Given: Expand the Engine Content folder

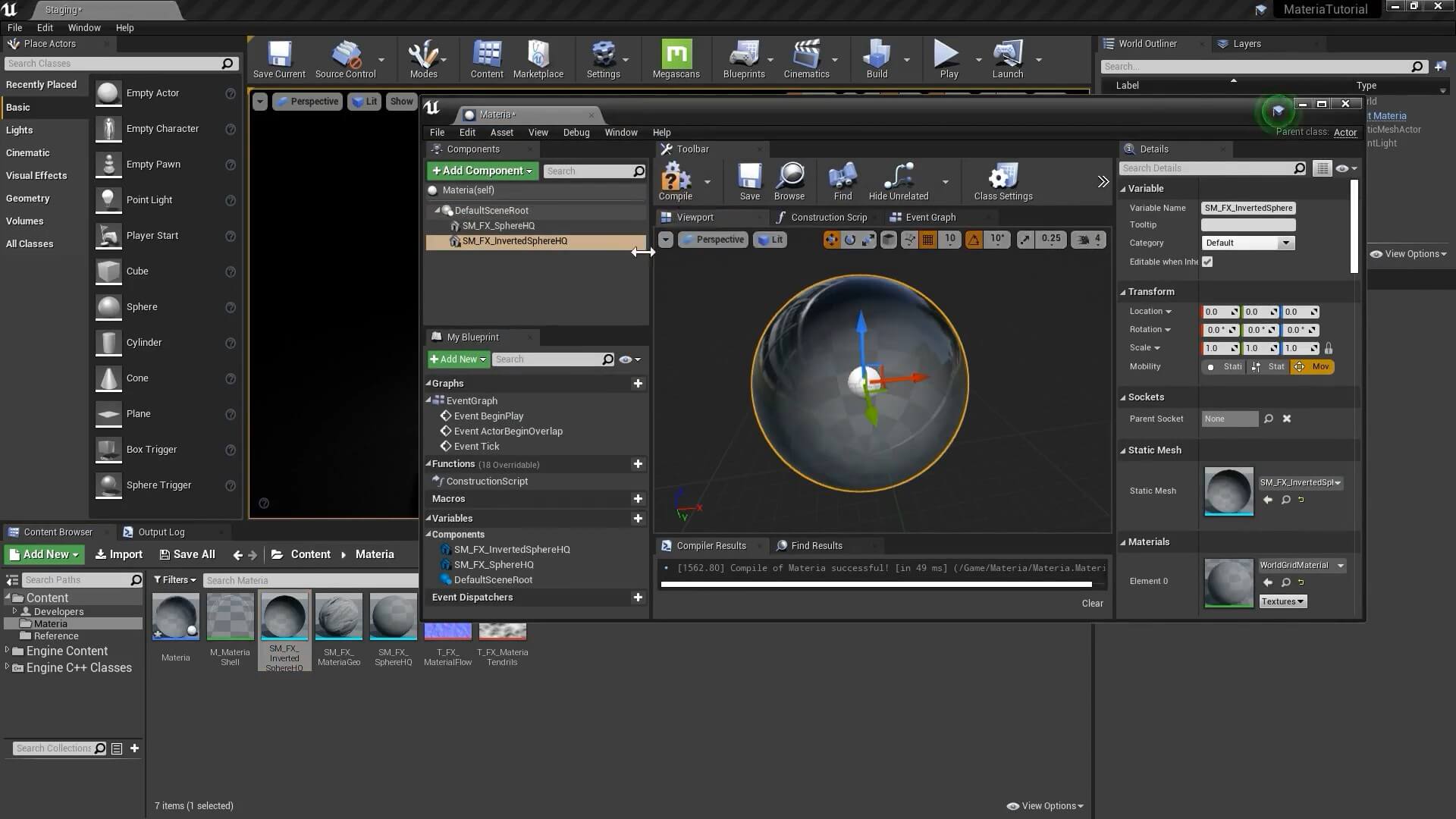Looking at the screenshot, I should pyautogui.click(x=8, y=651).
